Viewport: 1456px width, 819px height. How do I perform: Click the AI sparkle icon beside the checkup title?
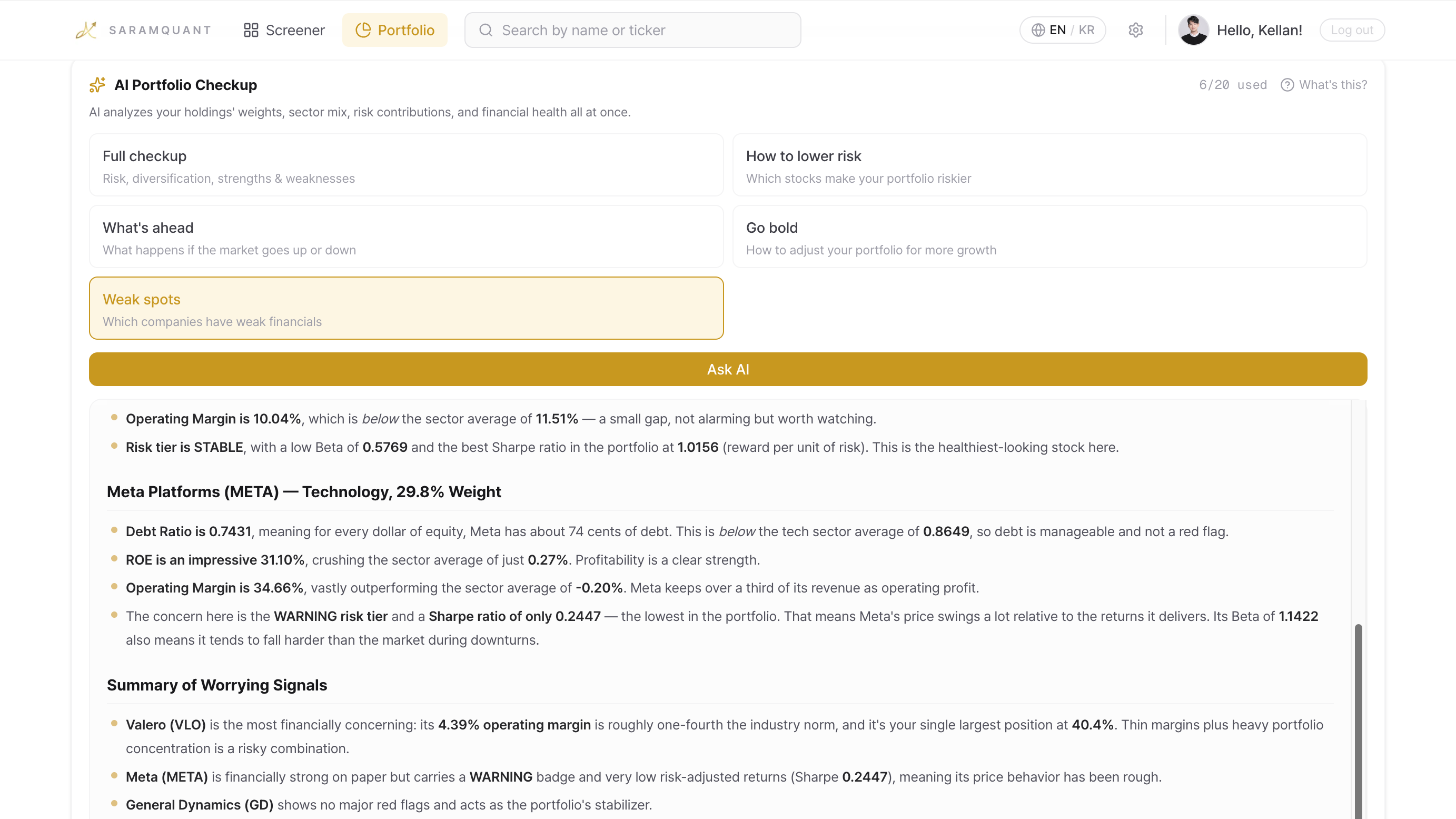pyautogui.click(x=97, y=85)
